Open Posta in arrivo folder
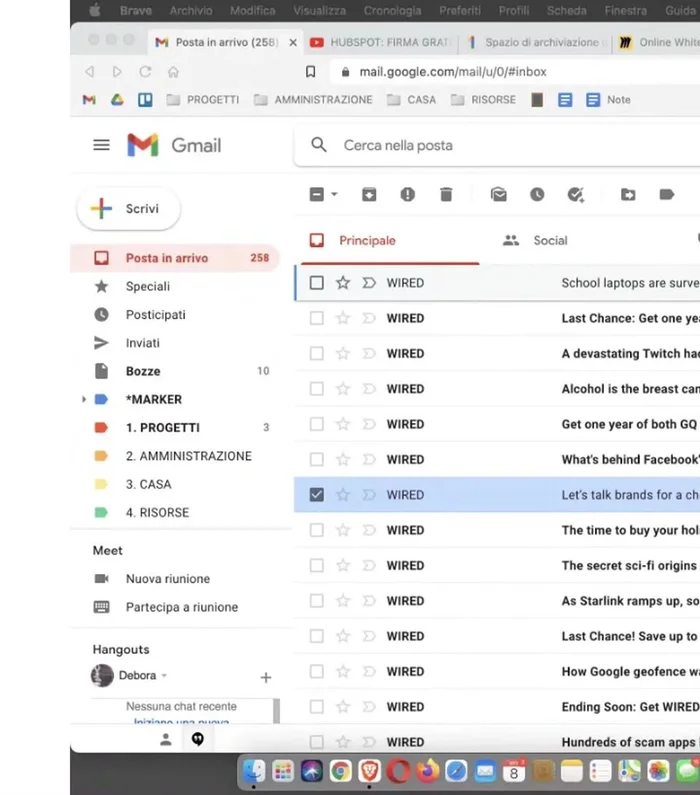This screenshot has height=795, width=700. [x=175, y=258]
